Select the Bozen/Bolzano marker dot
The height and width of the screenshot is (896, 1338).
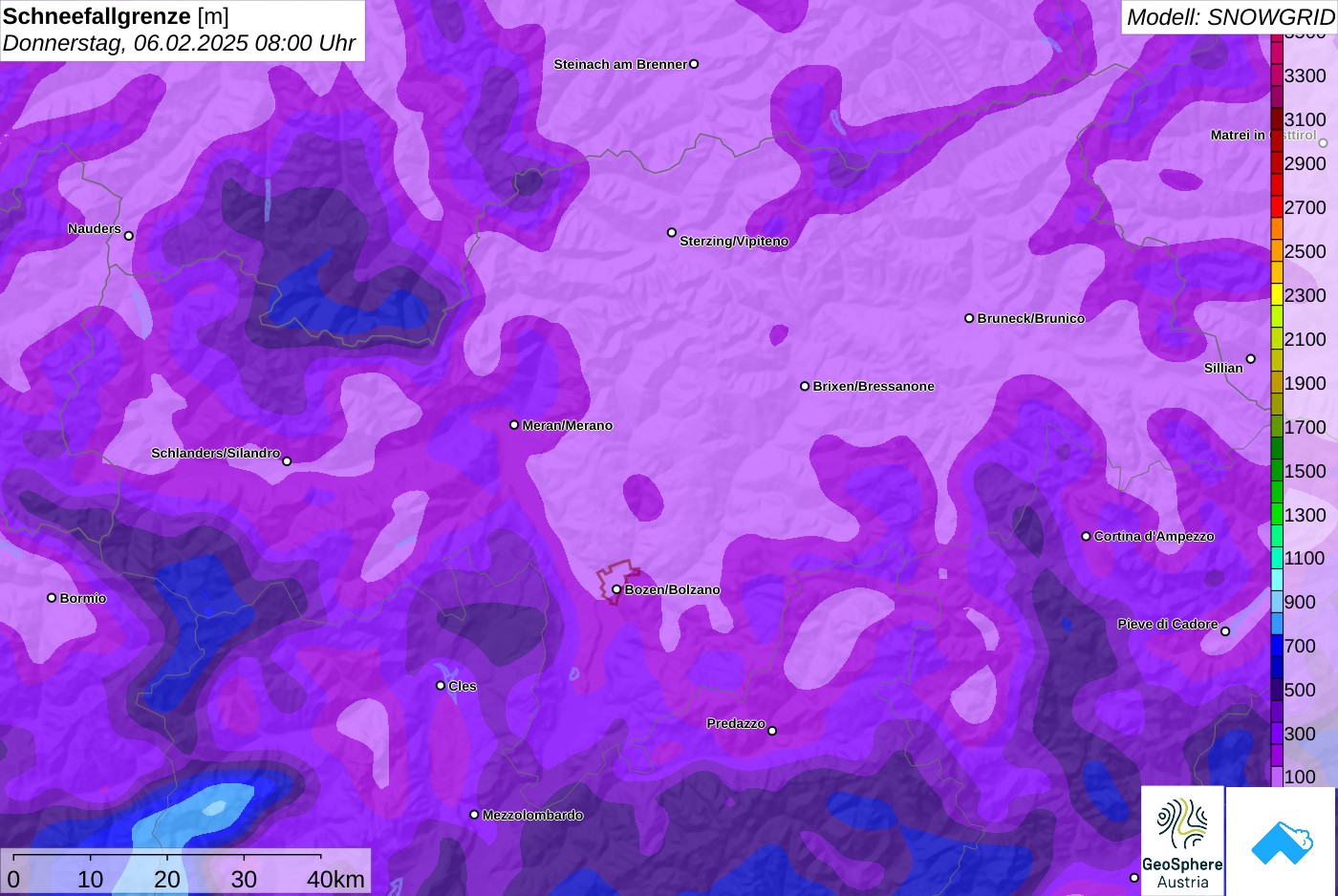click(616, 589)
